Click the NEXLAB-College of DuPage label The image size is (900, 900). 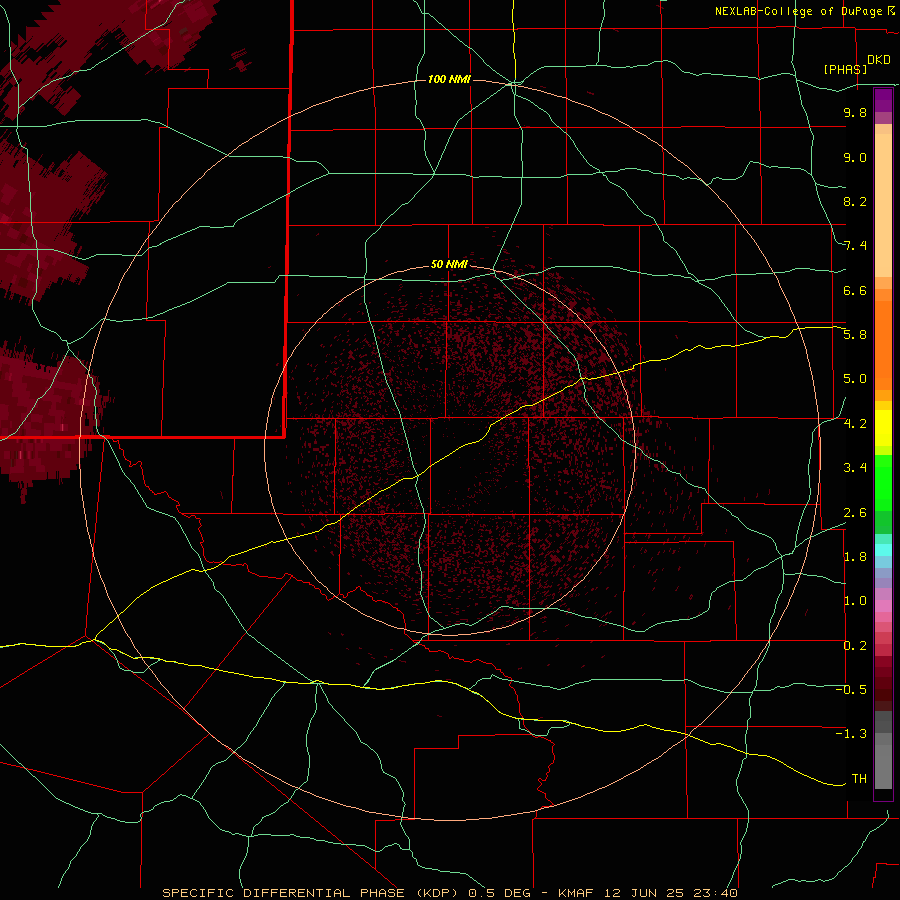pyautogui.click(x=798, y=11)
